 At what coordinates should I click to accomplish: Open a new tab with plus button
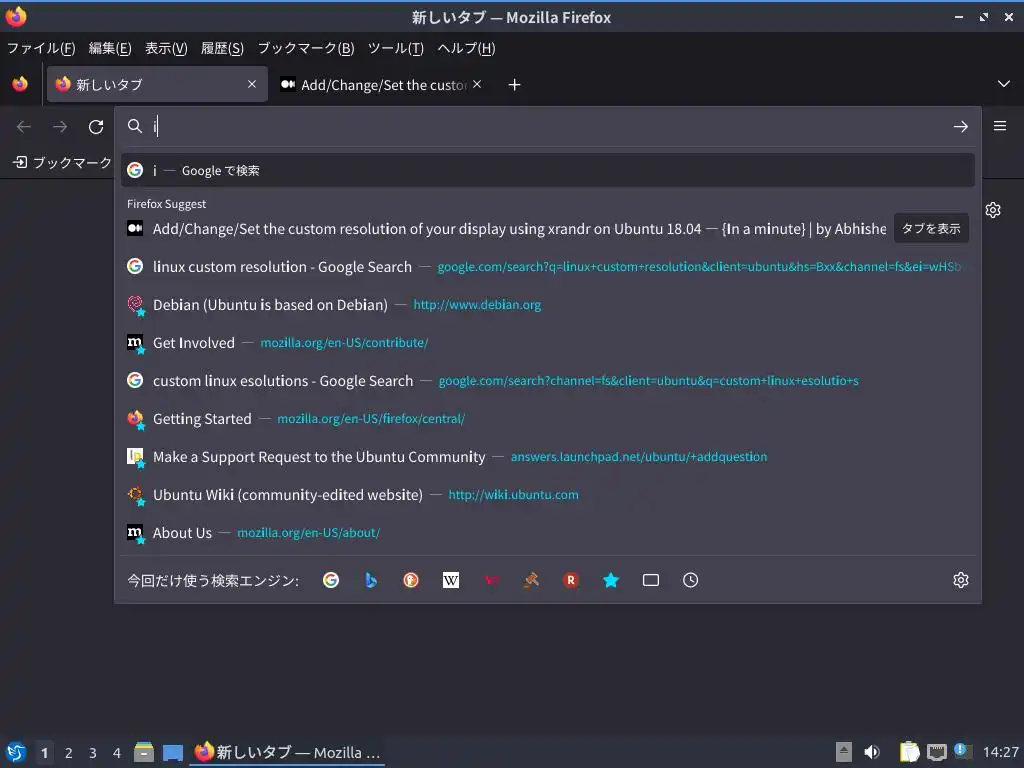pos(515,85)
